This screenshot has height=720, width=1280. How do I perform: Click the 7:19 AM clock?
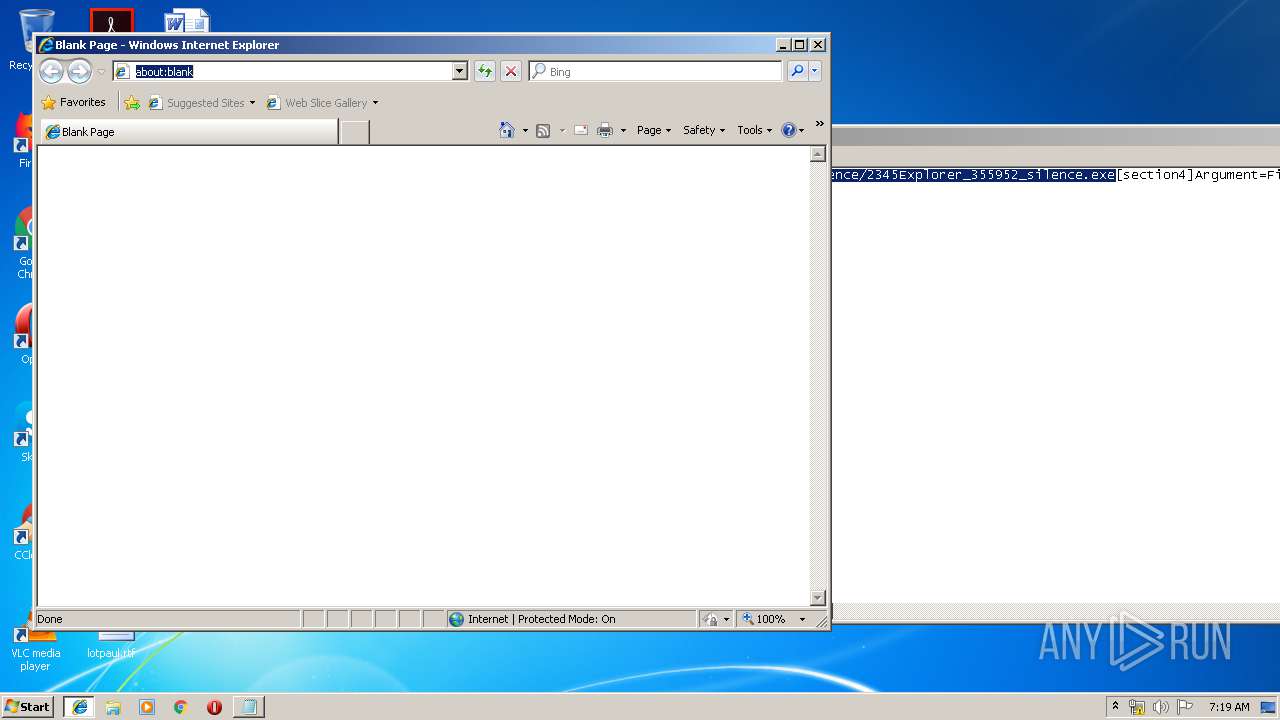point(1229,707)
